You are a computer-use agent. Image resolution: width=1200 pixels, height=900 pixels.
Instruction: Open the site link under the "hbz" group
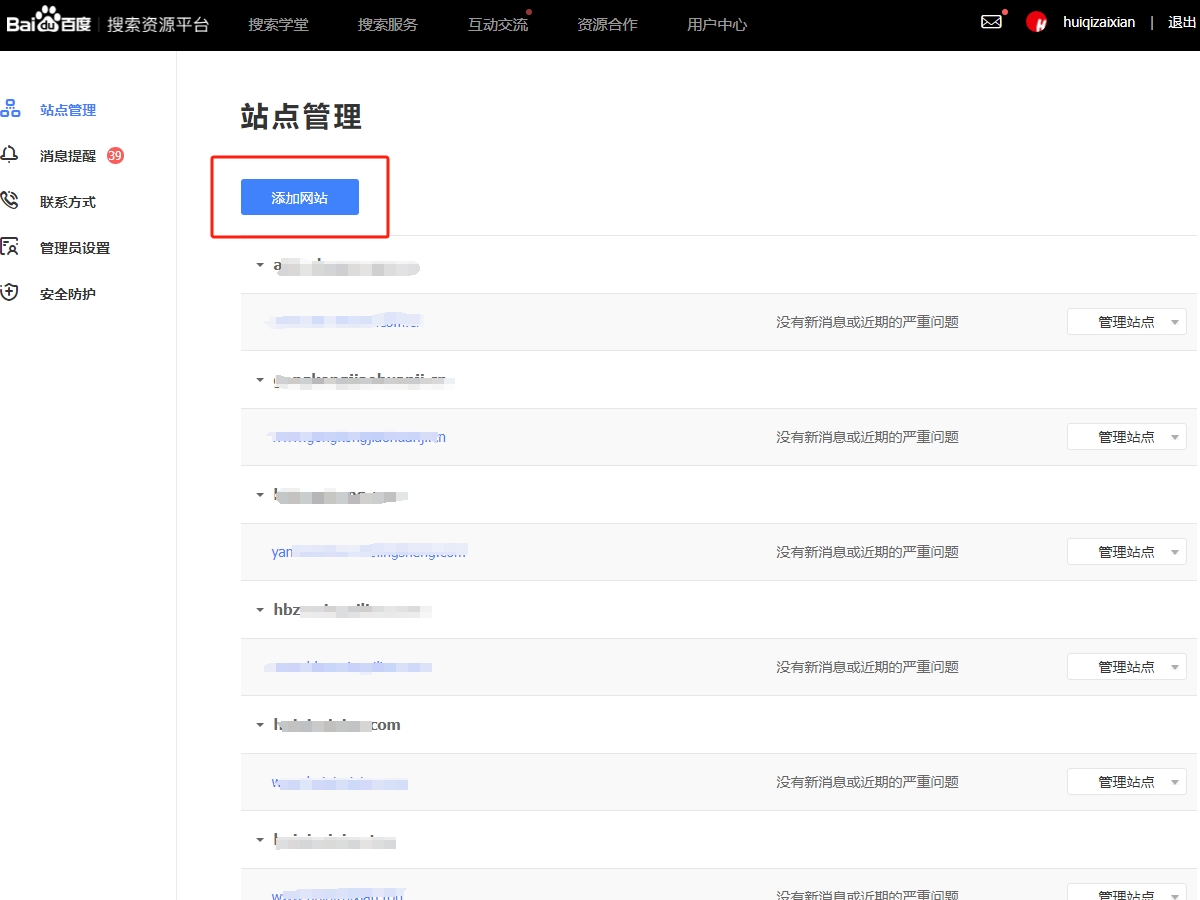pos(349,667)
